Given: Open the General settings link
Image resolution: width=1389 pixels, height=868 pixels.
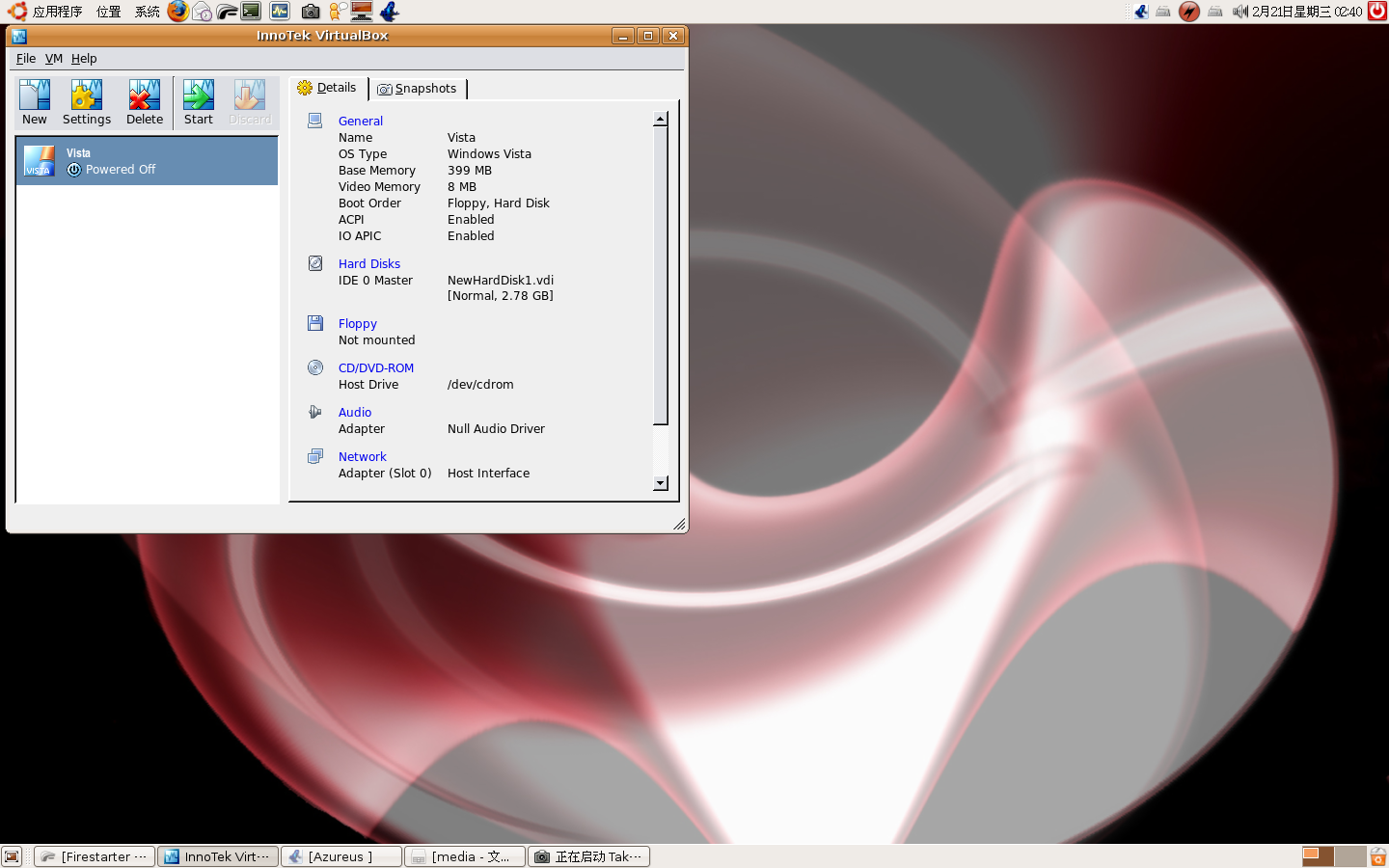Looking at the screenshot, I should (361, 122).
